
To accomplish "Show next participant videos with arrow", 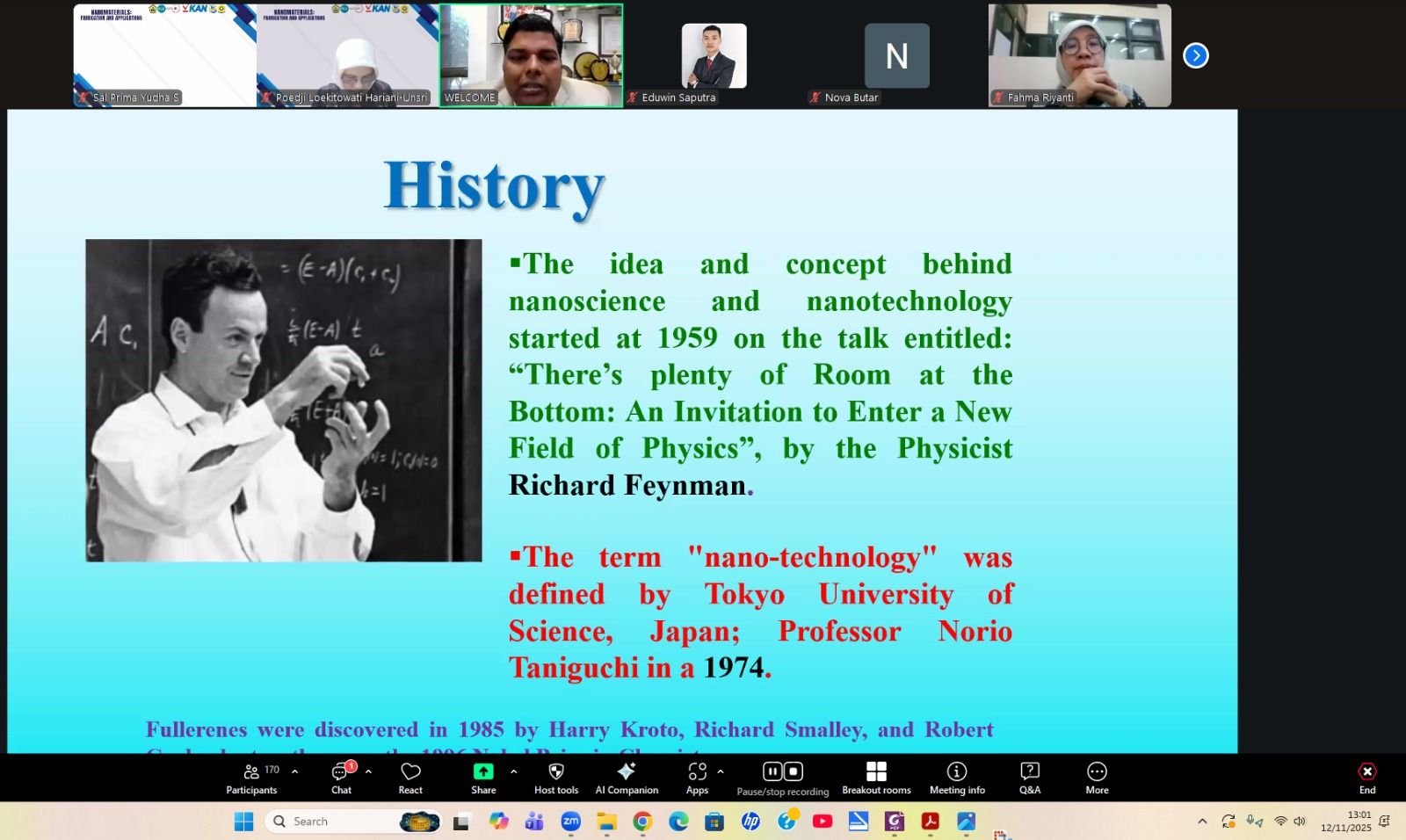I will click(1195, 55).
